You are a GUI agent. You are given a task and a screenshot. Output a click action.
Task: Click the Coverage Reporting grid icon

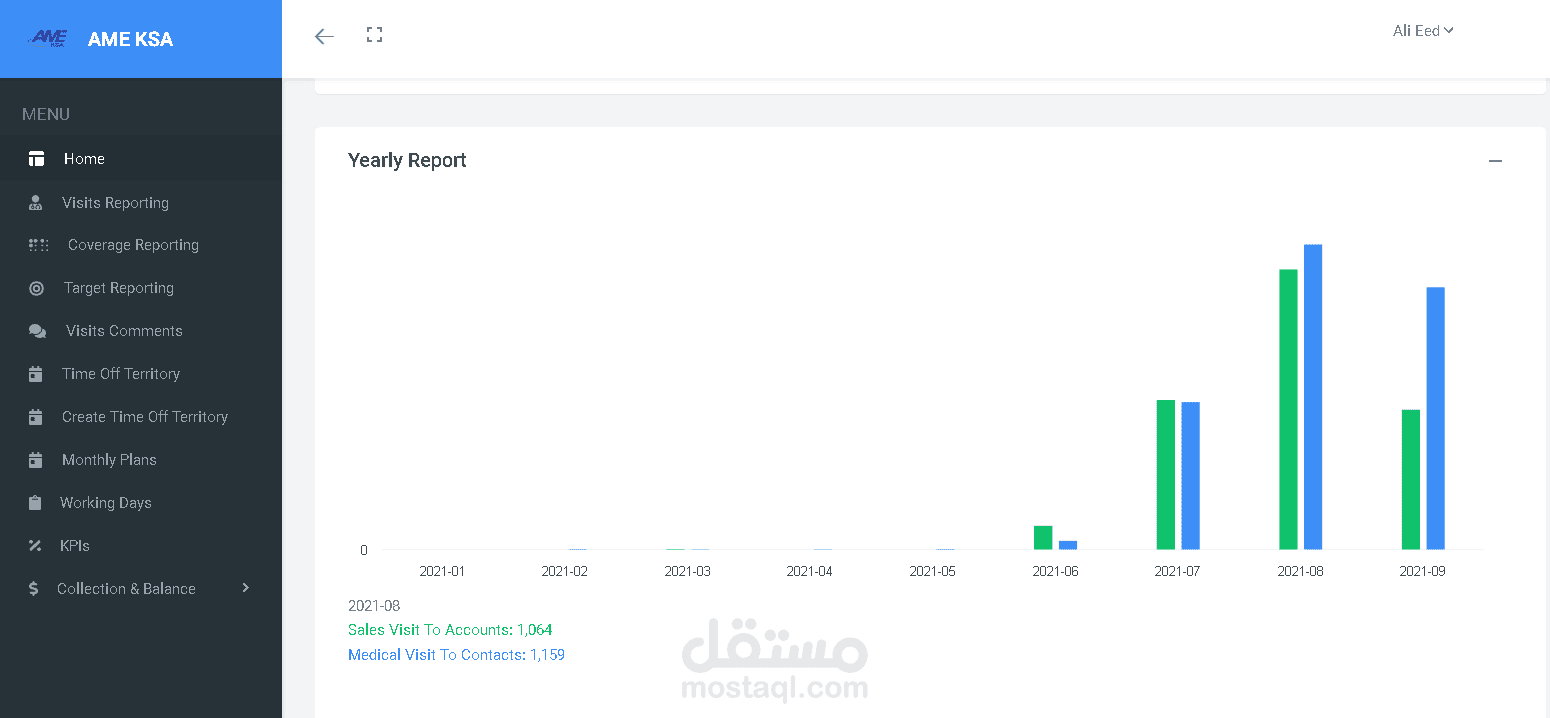tap(38, 244)
